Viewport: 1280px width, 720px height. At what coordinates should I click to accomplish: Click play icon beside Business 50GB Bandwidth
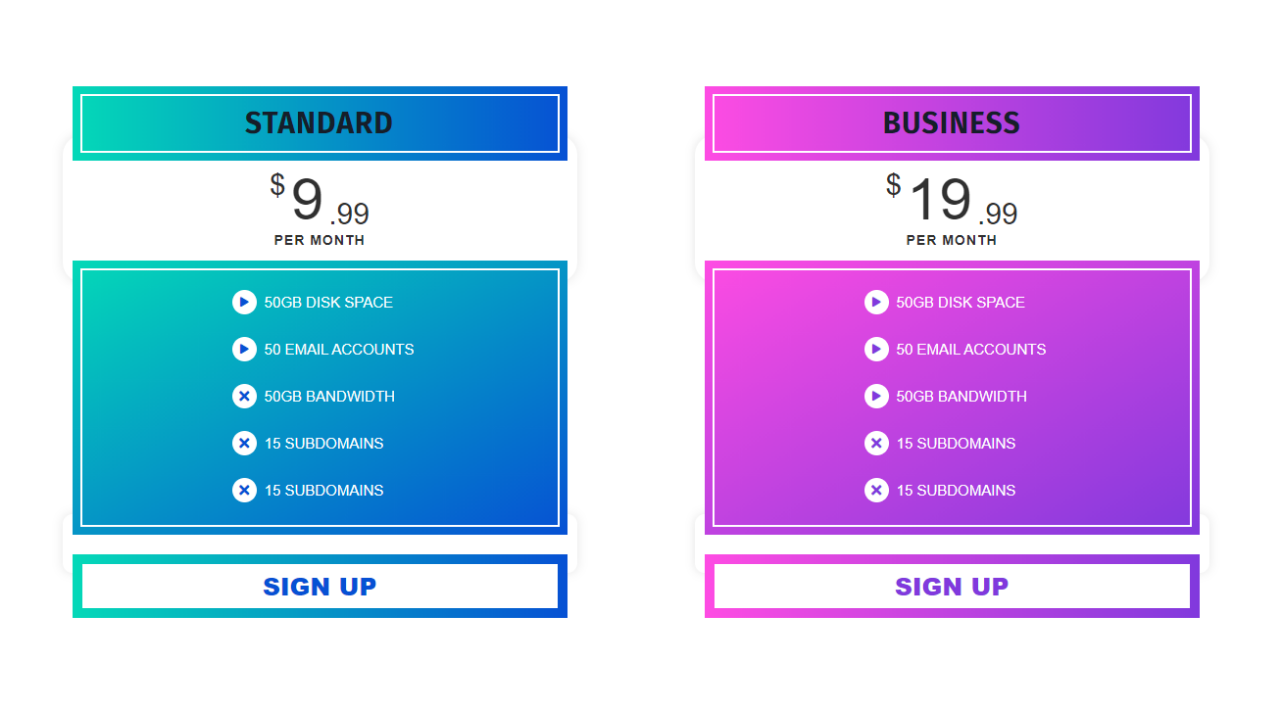click(x=876, y=396)
